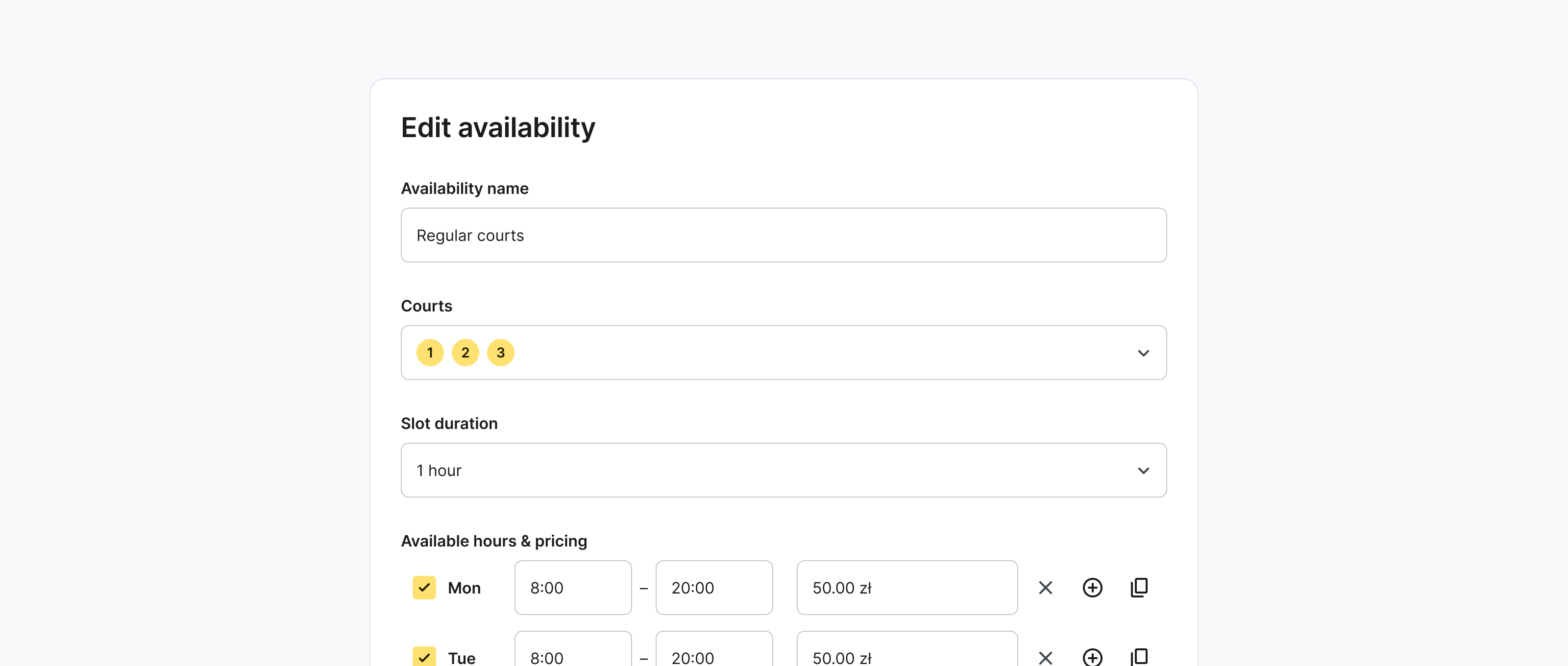Click the court 3 badge
The width and height of the screenshot is (1568, 666).
coord(500,353)
